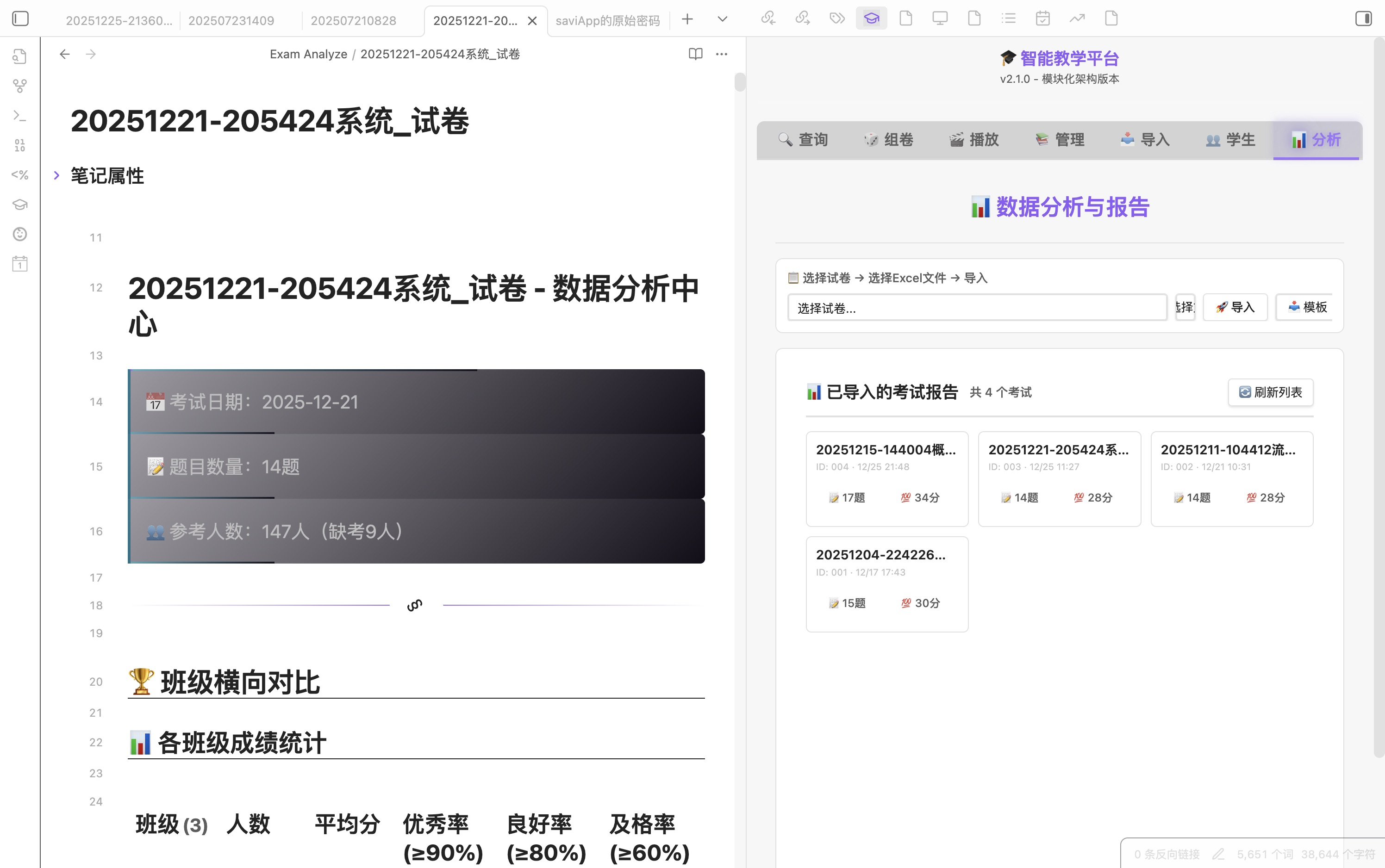
Task: Open the 选择试卷 dropdown selector
Action: point(976,308)
